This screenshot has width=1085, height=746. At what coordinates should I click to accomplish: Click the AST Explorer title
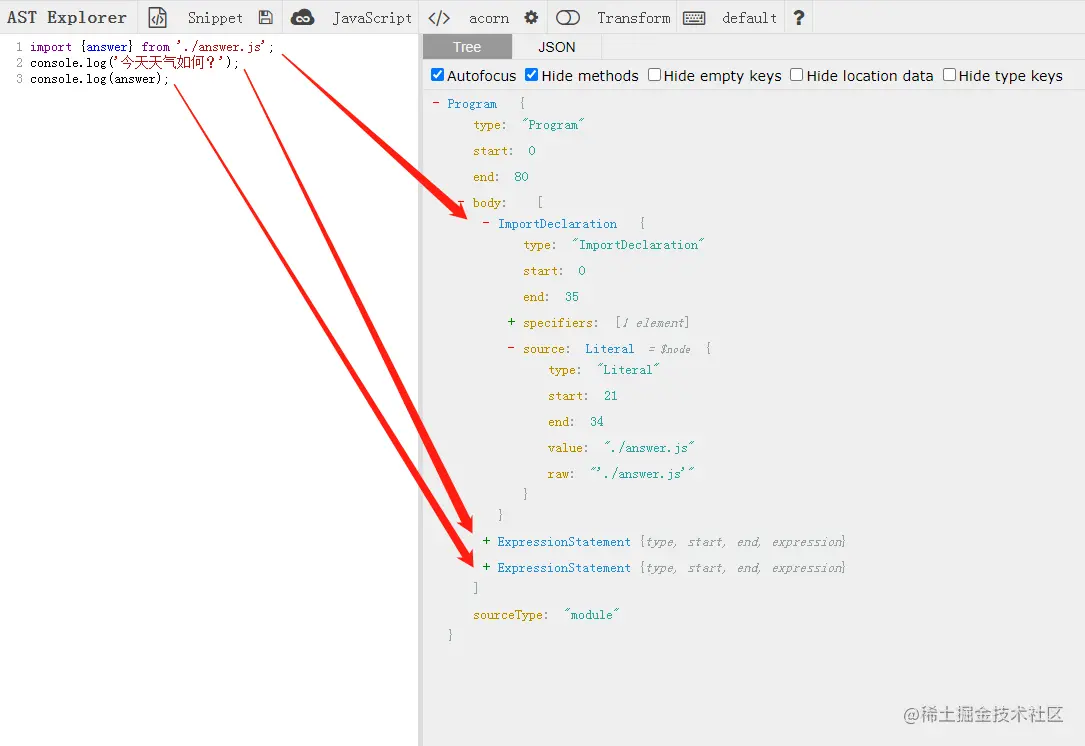point(67,17)
